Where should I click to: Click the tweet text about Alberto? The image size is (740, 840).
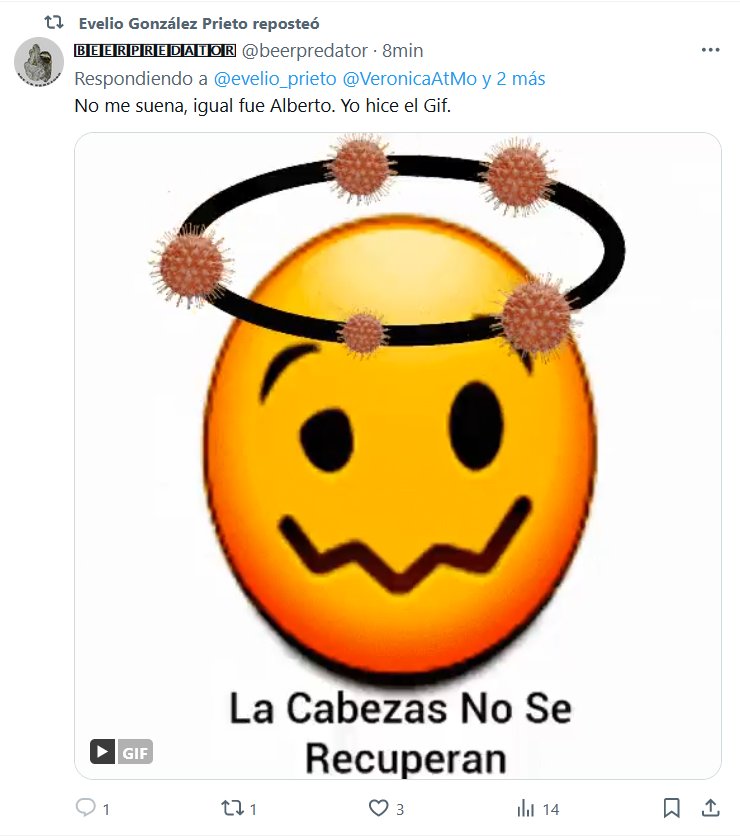[x=263, y=106]
